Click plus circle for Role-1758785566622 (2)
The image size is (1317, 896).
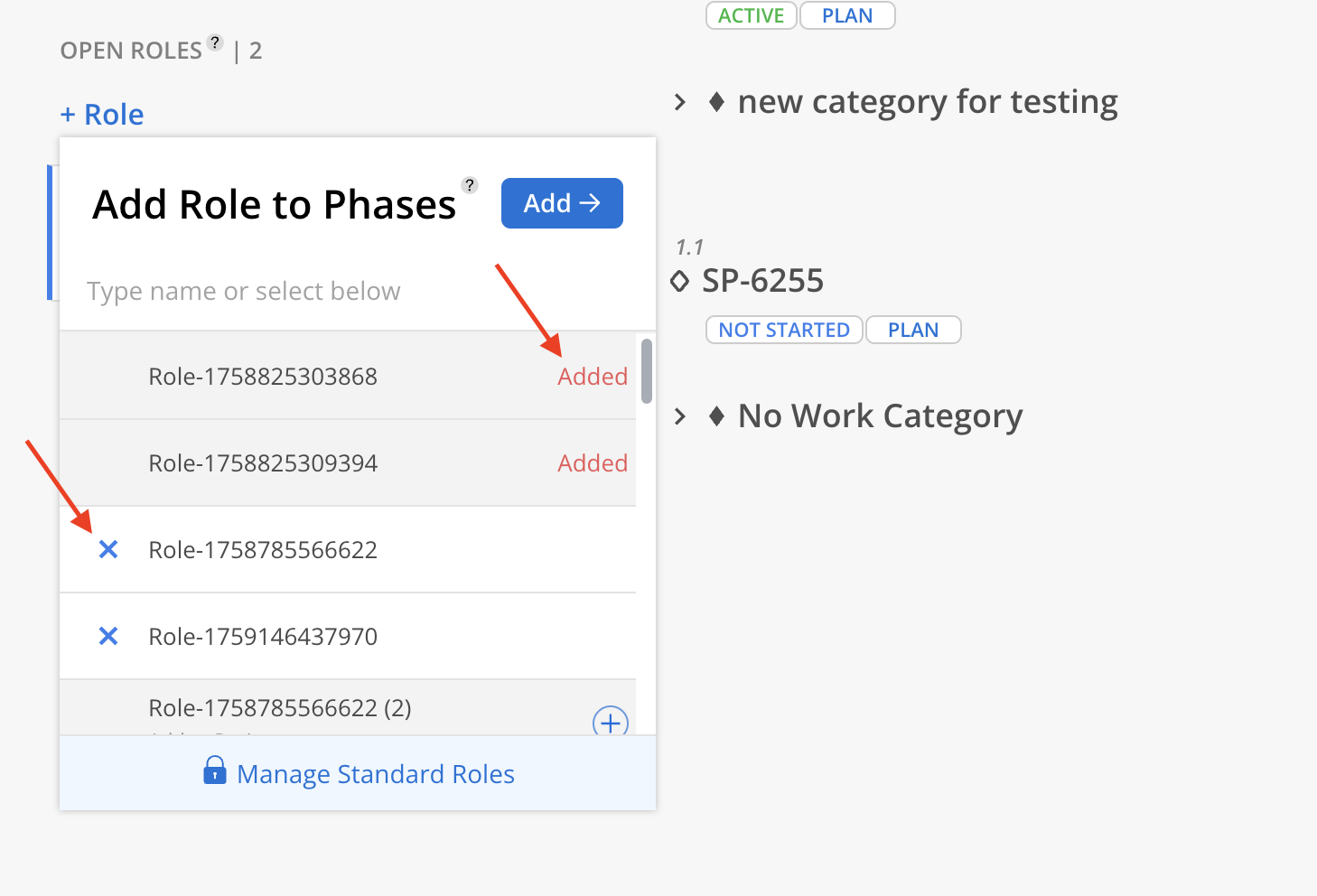click(x=611, y=723)
